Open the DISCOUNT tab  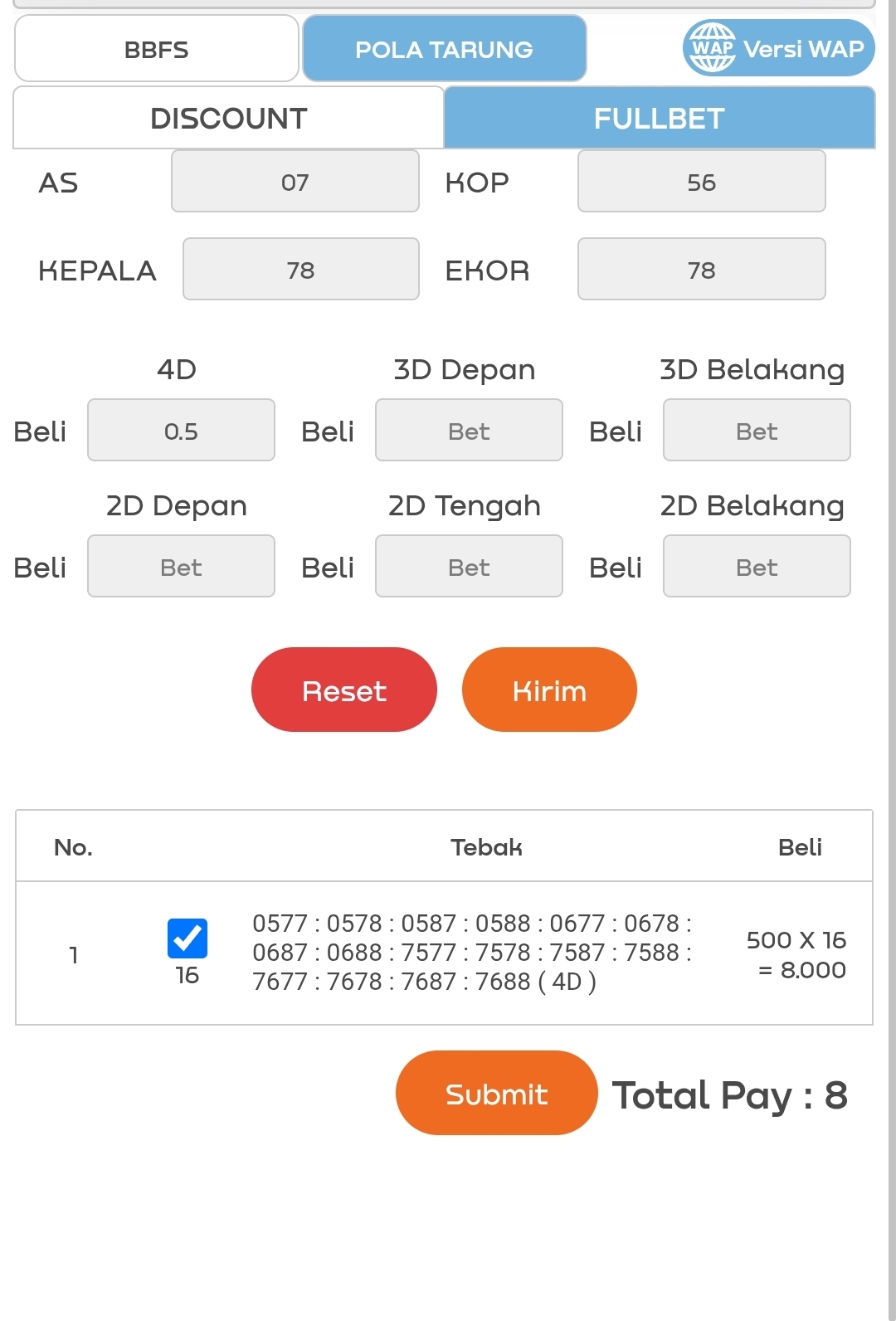229,119
